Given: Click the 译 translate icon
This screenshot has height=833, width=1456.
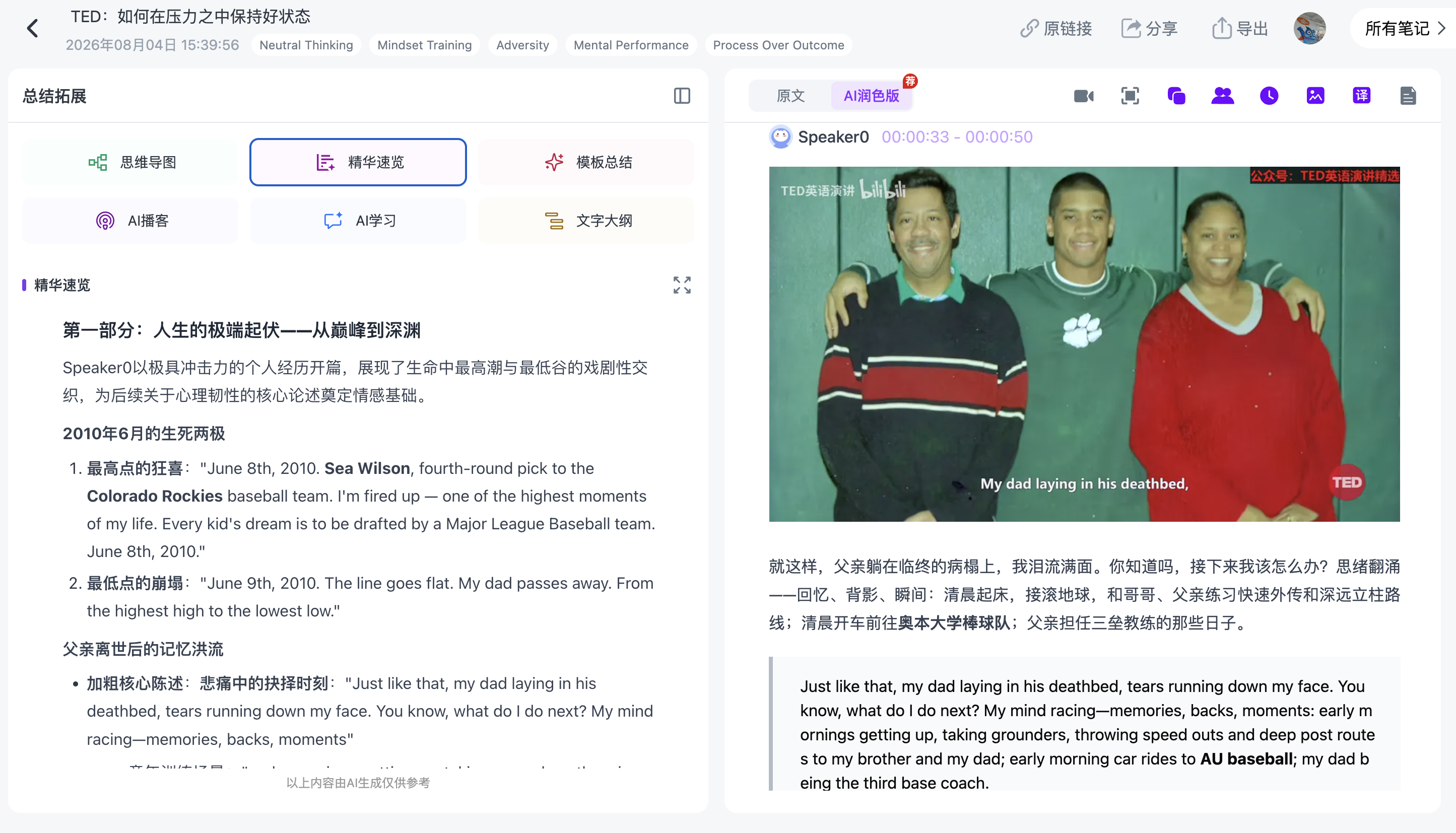Looking at the screenshot, I should 1362,96.
